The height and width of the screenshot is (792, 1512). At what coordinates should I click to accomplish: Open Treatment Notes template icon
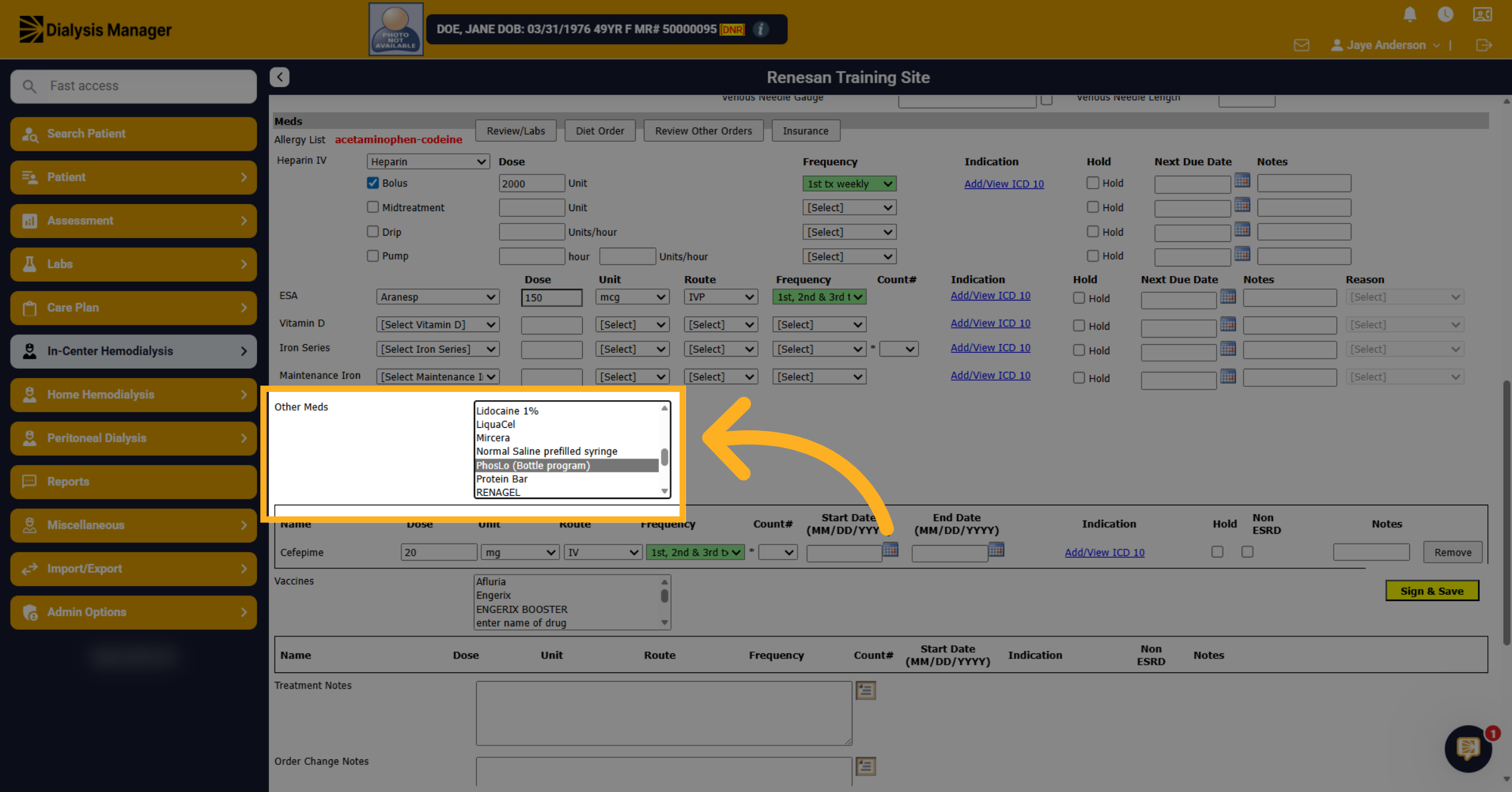click(866, 691)
